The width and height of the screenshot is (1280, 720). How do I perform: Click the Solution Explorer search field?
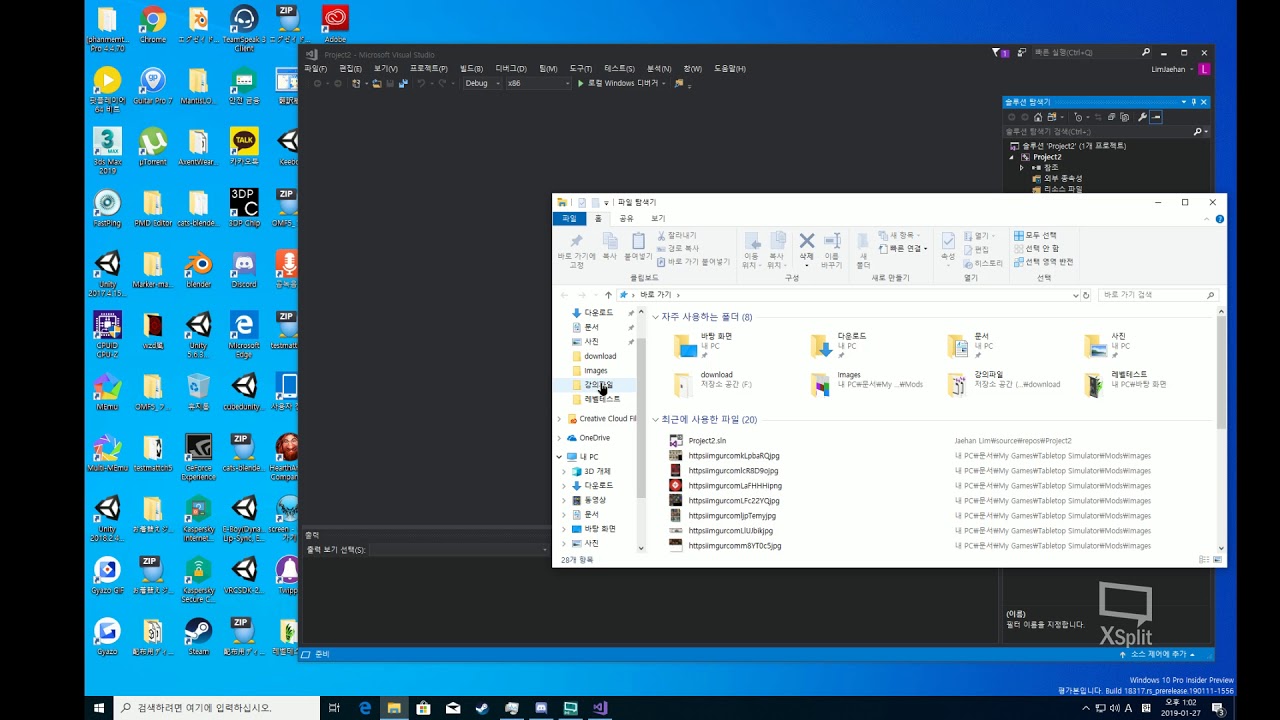tap(1105, 131)
